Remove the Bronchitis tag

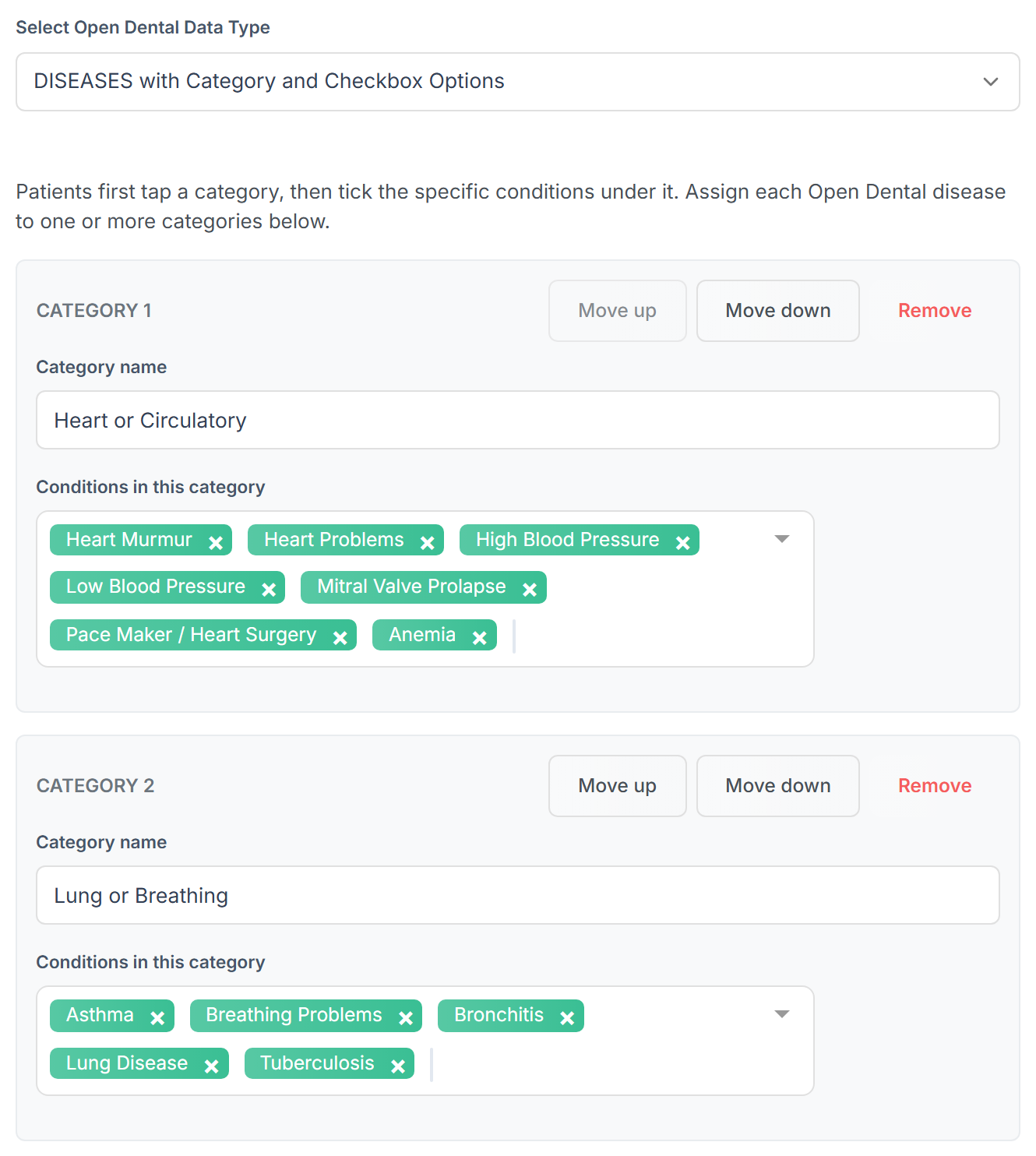567,1018
